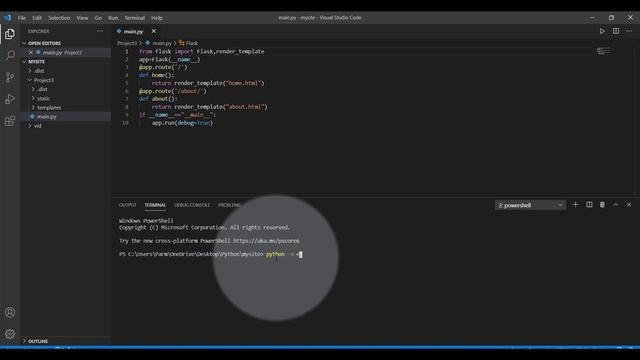Open the Run menu
This screenshot has height=360, width=640.
coord(113,18)
